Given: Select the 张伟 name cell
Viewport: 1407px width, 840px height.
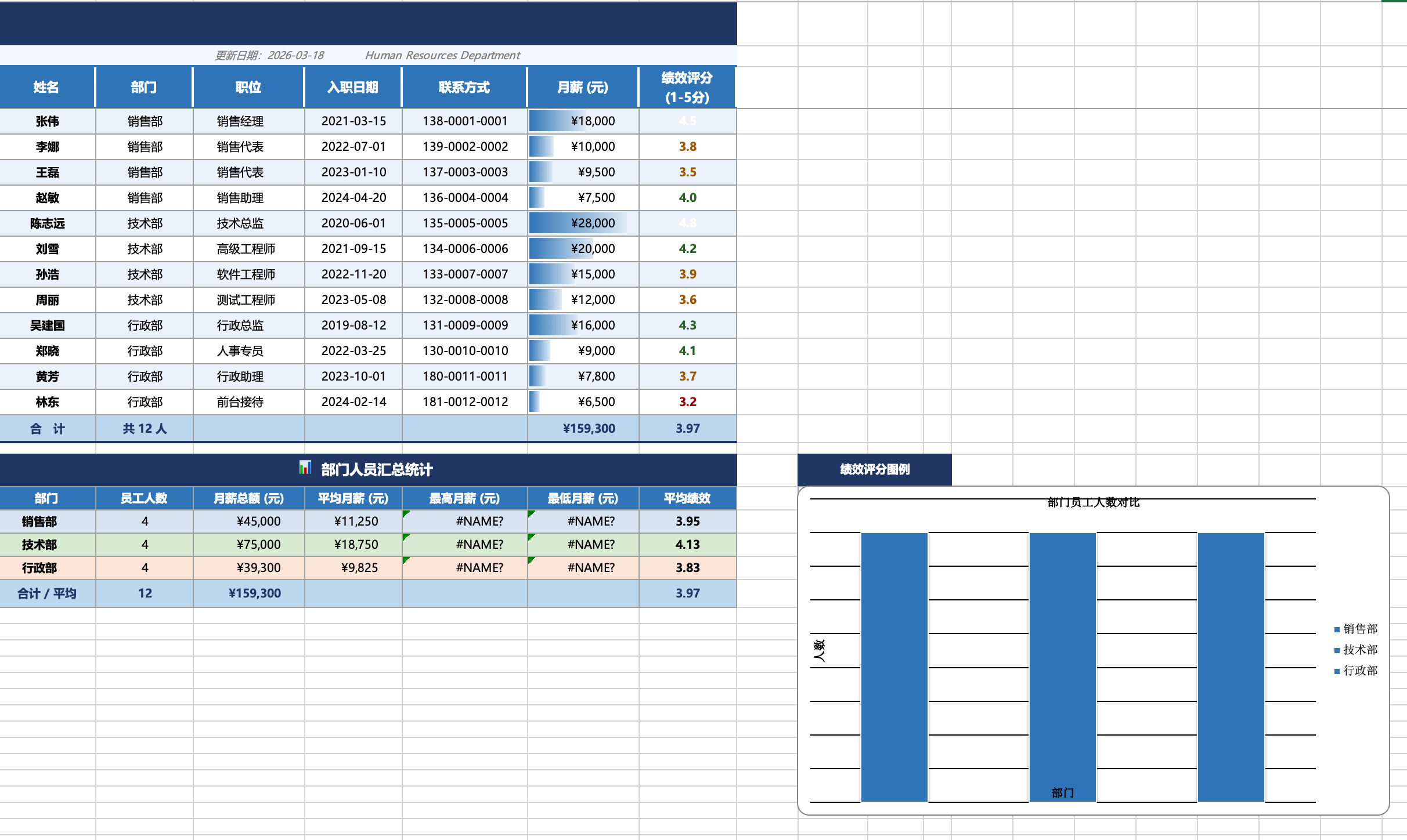Looking at the screenshot, I should (47, 121).
